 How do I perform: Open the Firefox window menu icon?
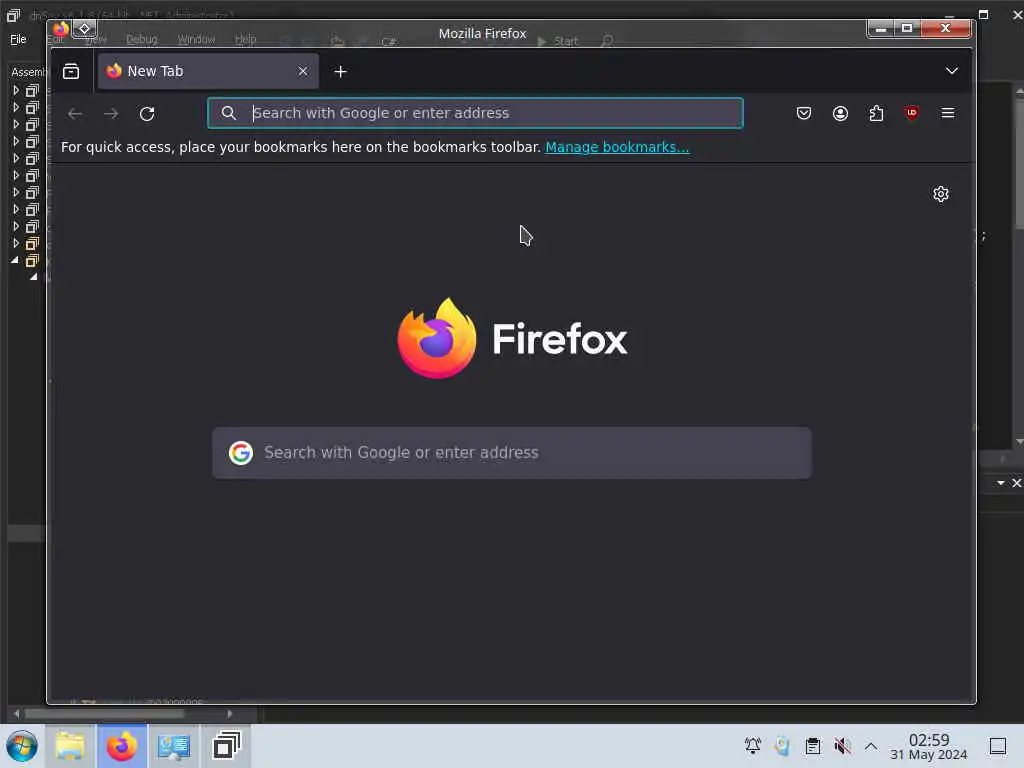(61, 29)
